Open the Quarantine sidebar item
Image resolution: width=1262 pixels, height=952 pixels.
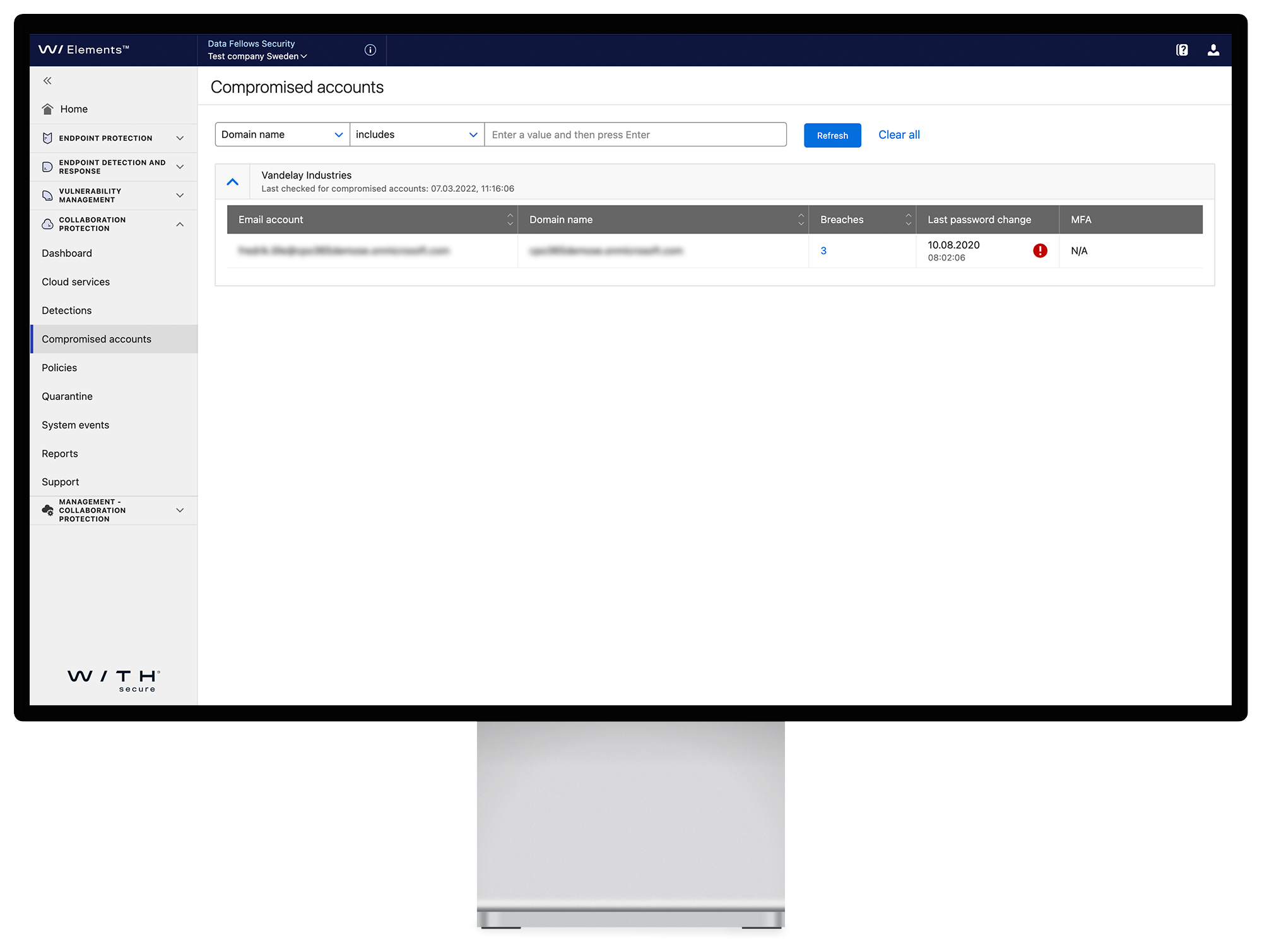coord(67,396)
